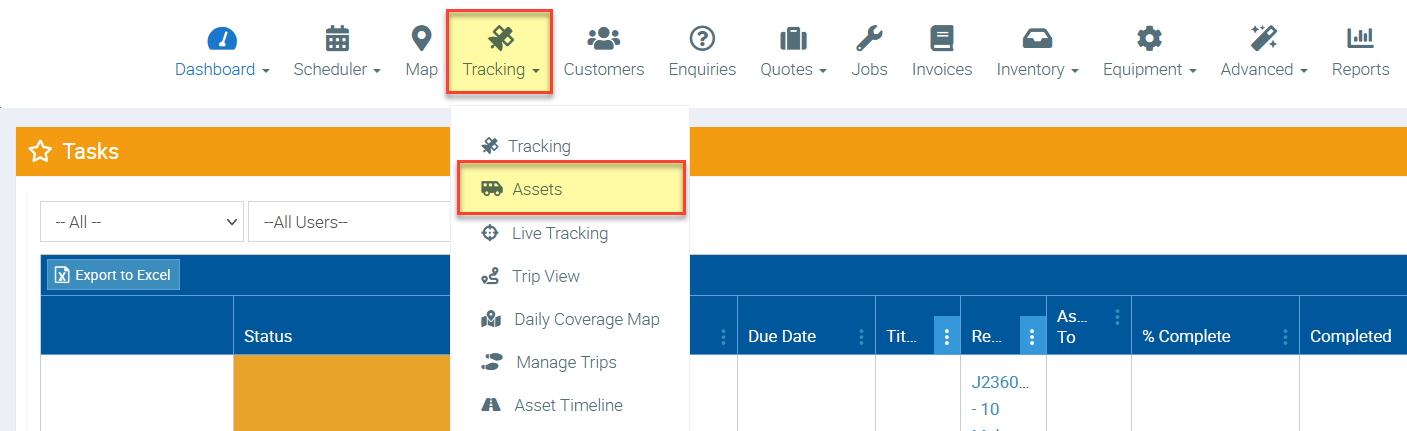Expand the Inventory dropdown menu
The height and width of the screenshot is (431, 1407).
(x=1037, y=69)
